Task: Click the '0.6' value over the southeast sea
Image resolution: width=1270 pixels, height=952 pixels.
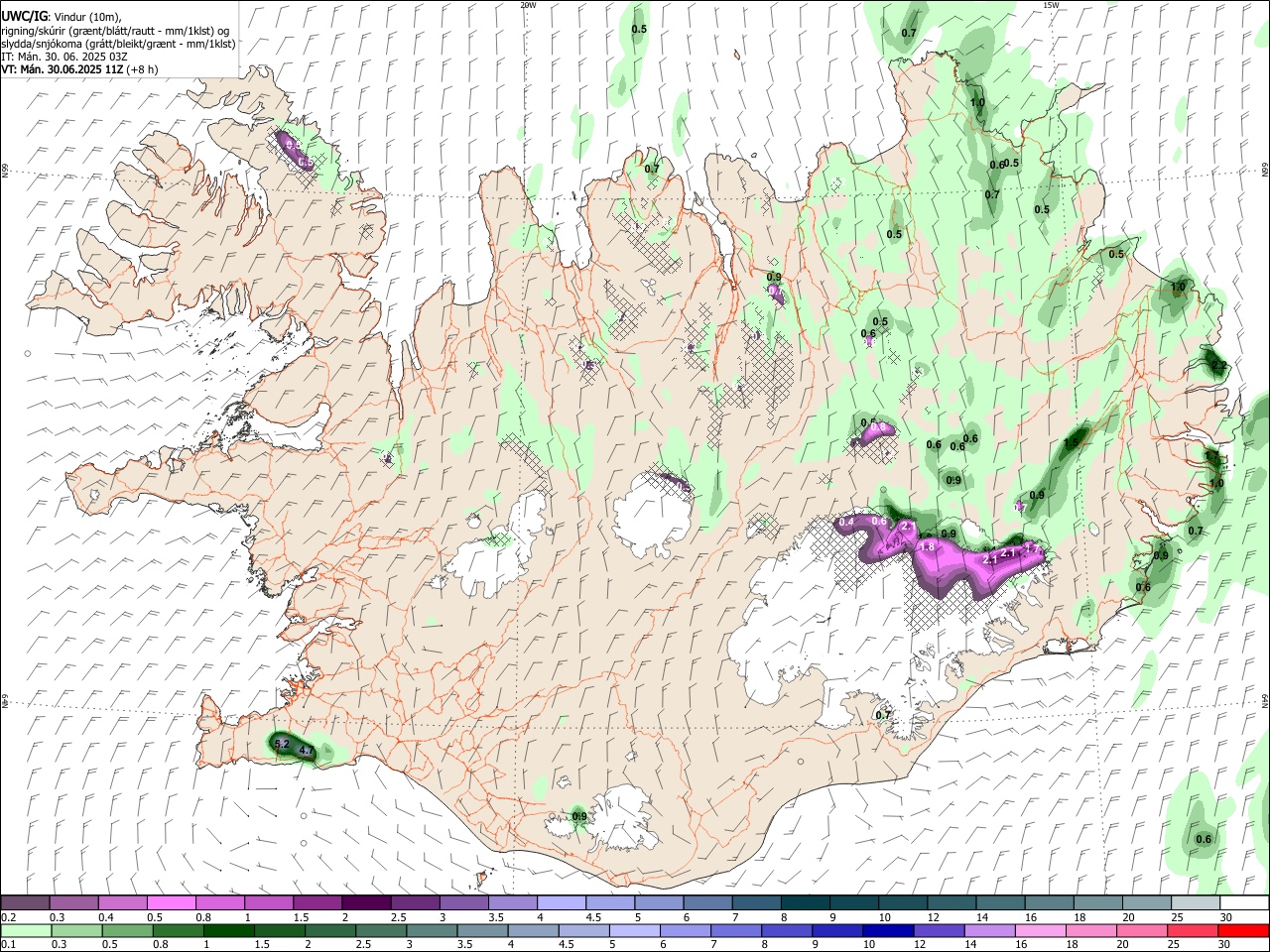Action: pos(1204,839)
